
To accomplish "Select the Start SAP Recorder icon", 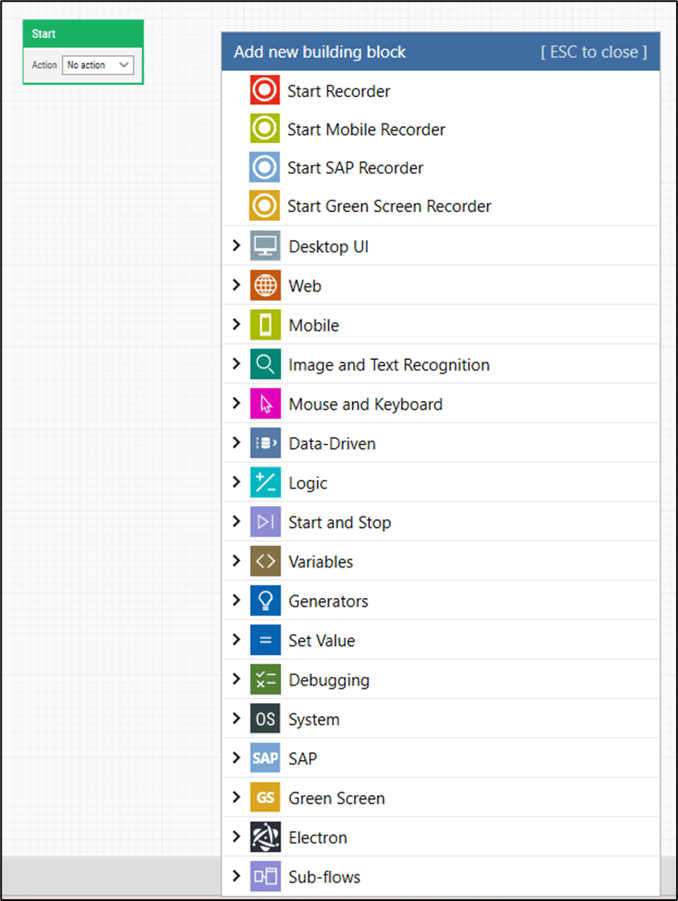I will [263, 168].
